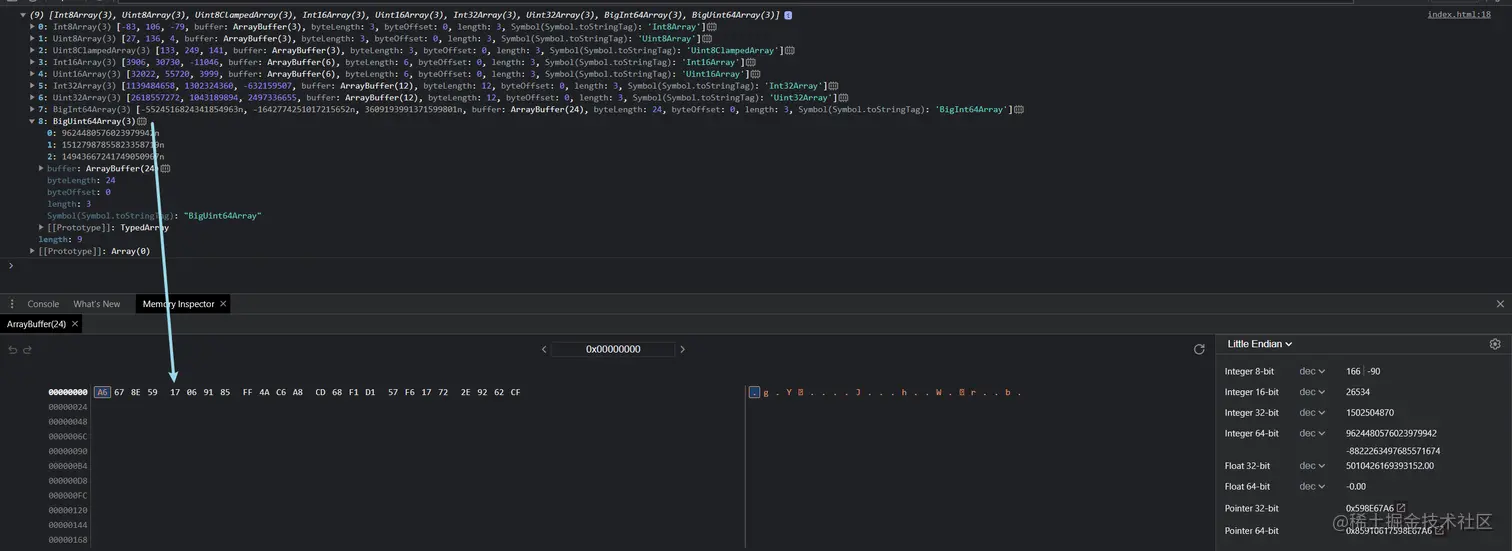
Task: Close the ArrayBuffer(24) tab
Action: pyautogui.click(x=75, y=324)
